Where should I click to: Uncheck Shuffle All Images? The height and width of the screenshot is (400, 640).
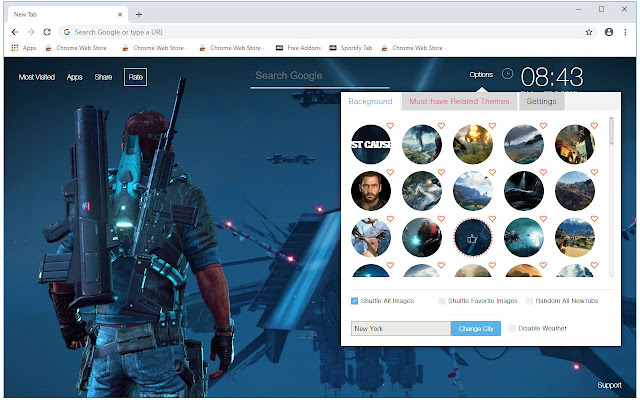pyautogui.click(x=354, y=301)
